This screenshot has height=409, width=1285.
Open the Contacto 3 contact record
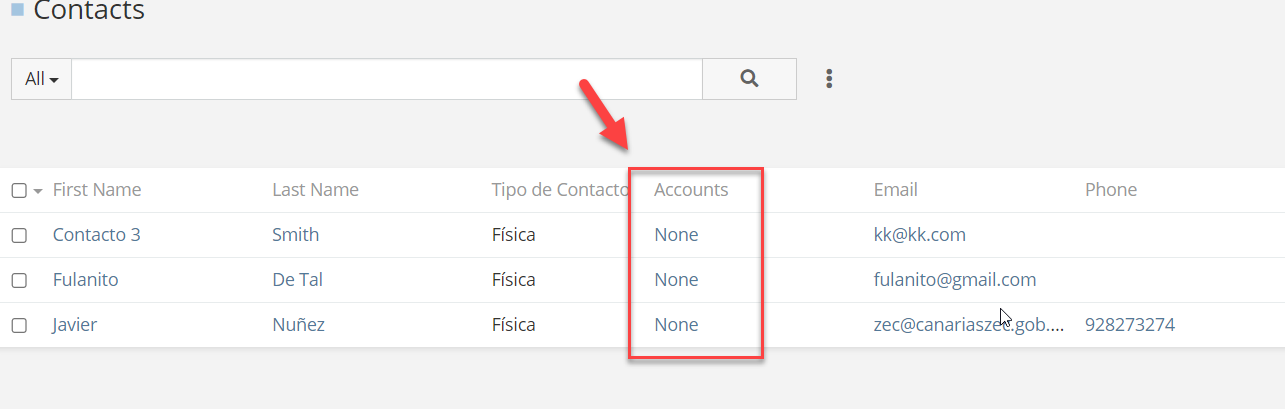pyautogui.click(x=97, y=235)
